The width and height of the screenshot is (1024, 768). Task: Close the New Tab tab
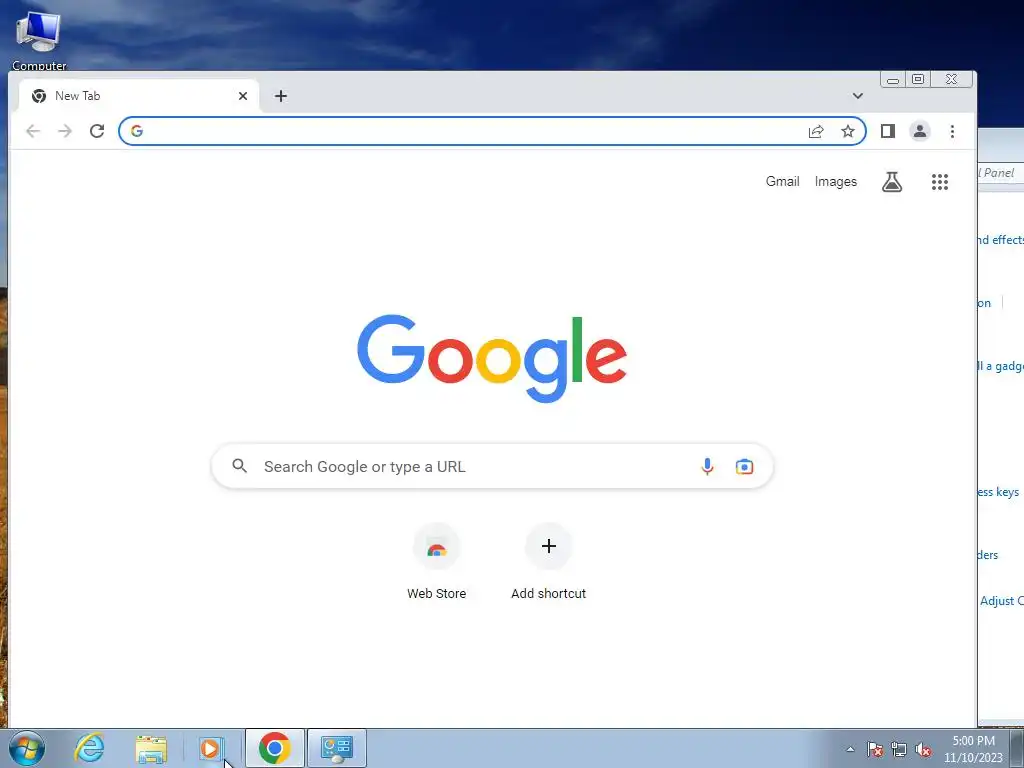point(243,96)
